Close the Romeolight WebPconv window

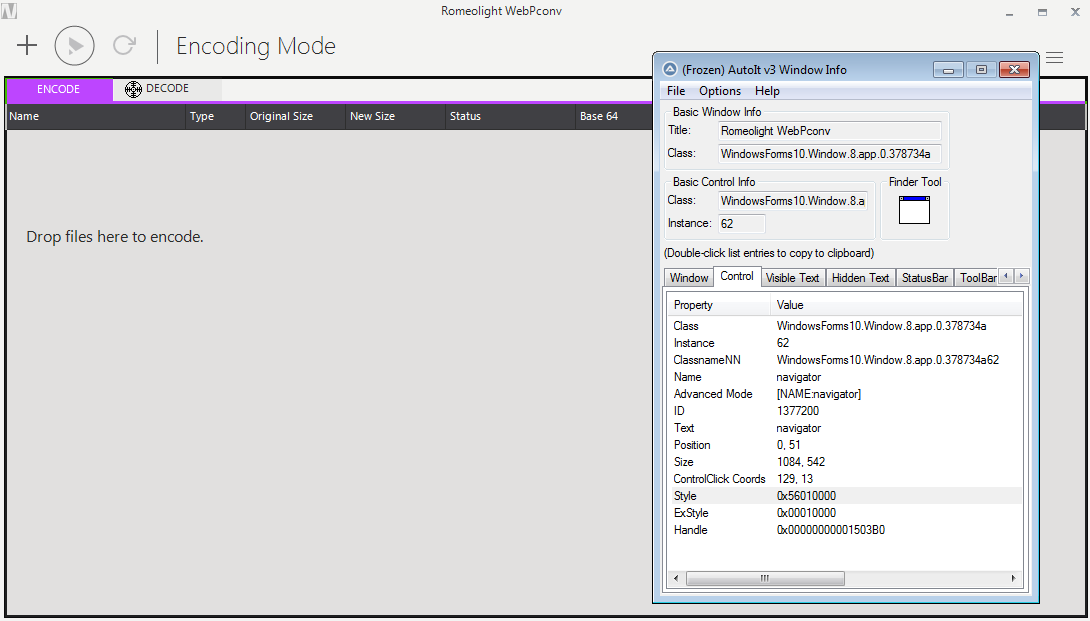click(x=1075, y=13)
